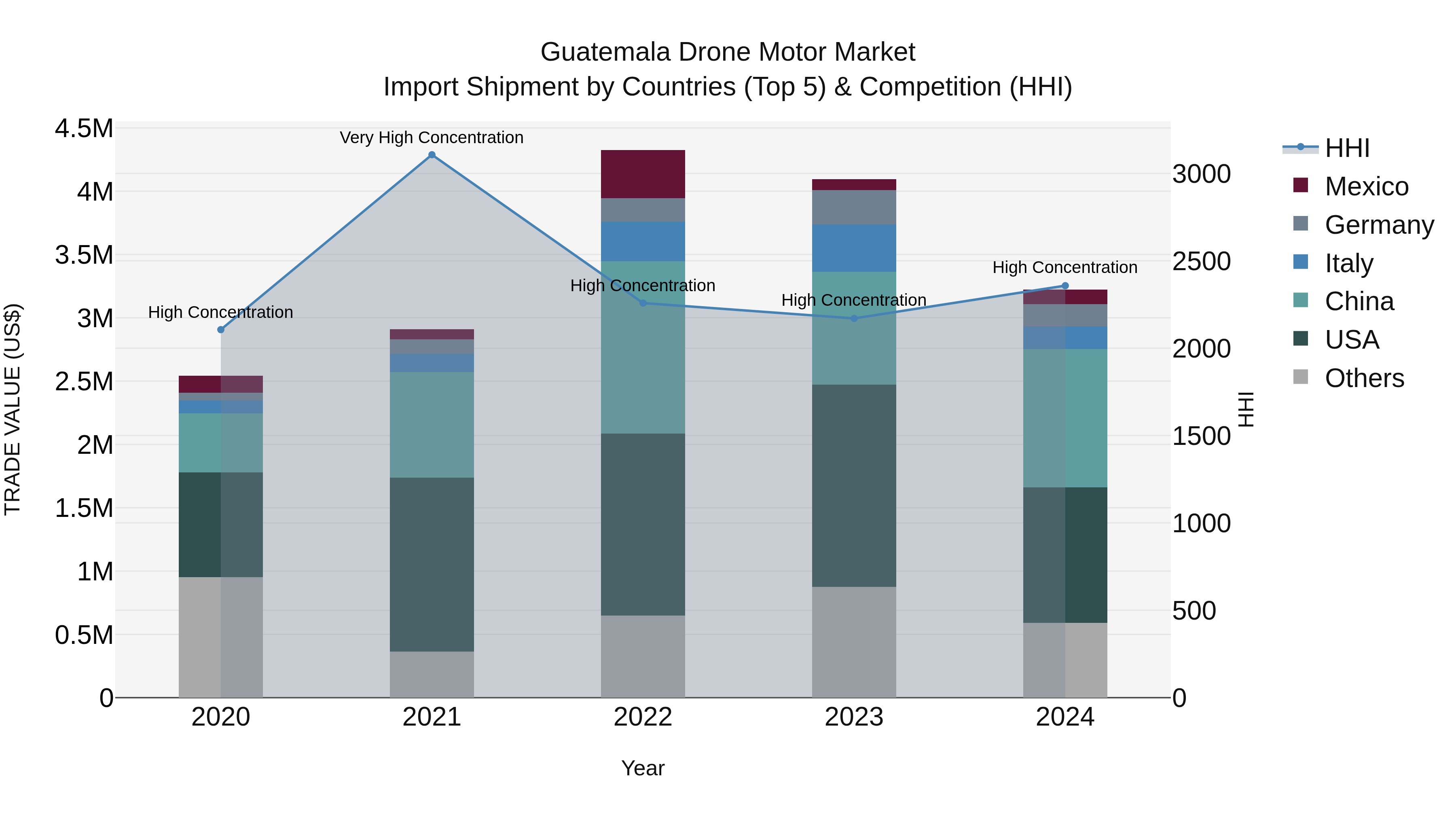The width and height of the screenshot is (1456, 819).
Task: Click the Italy blue legend swatch
Action: click(1301, 262)
